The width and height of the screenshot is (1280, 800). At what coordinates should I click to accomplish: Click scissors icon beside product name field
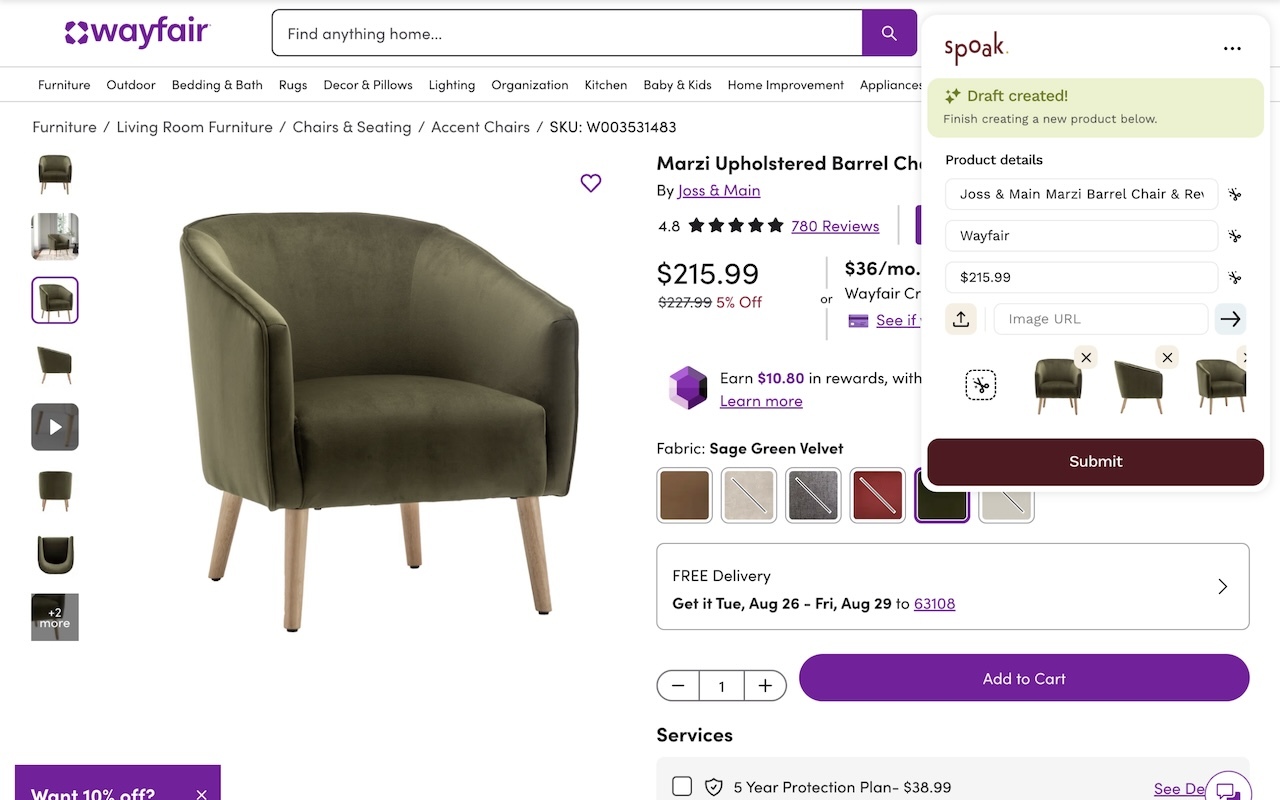click(x=1235, y=194)
